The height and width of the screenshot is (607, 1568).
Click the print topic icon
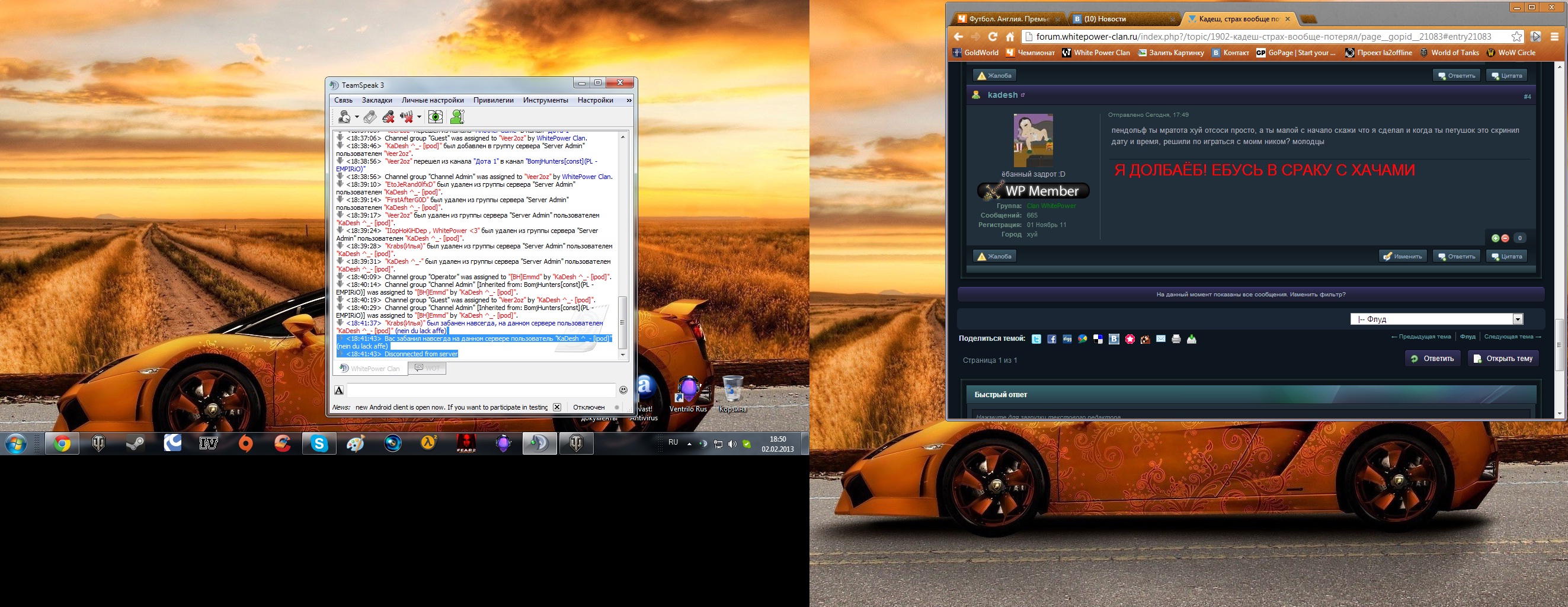click(x=1176, y=339)
